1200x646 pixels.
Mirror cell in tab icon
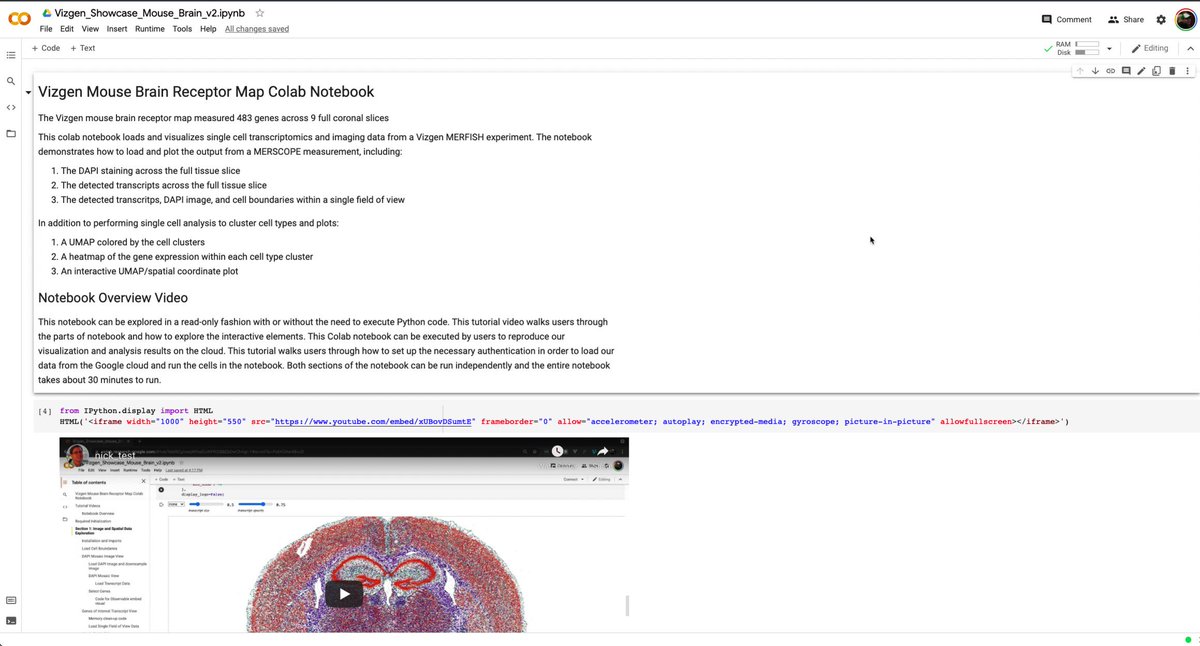click(x=1156, y=71)
